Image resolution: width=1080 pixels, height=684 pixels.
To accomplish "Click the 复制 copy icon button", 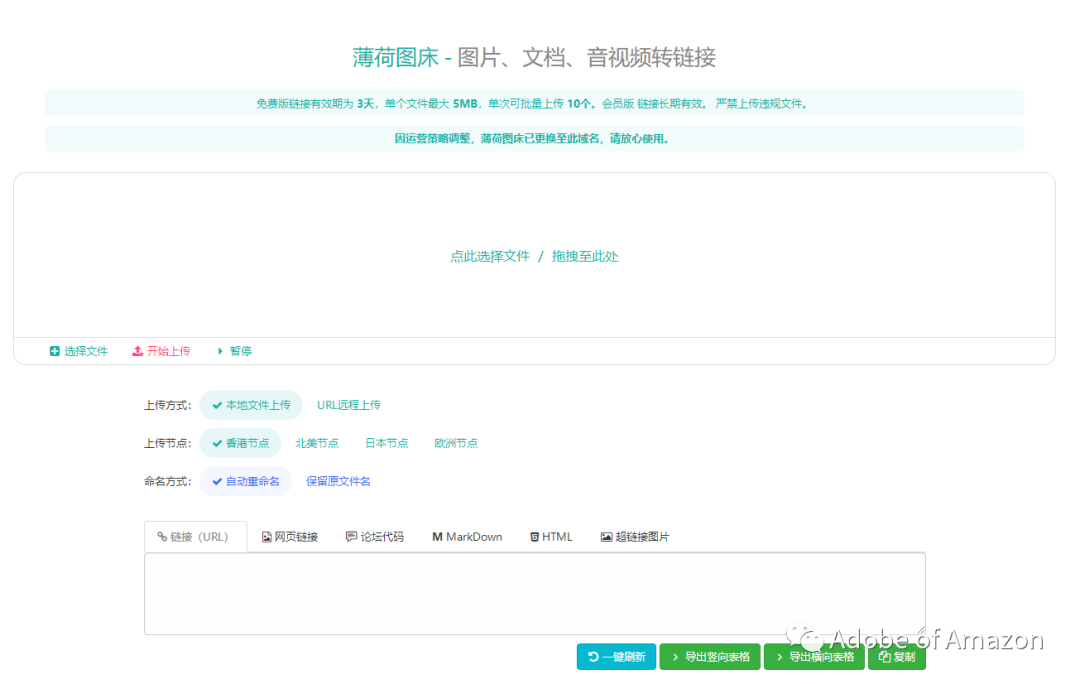I will pos(881,657).
